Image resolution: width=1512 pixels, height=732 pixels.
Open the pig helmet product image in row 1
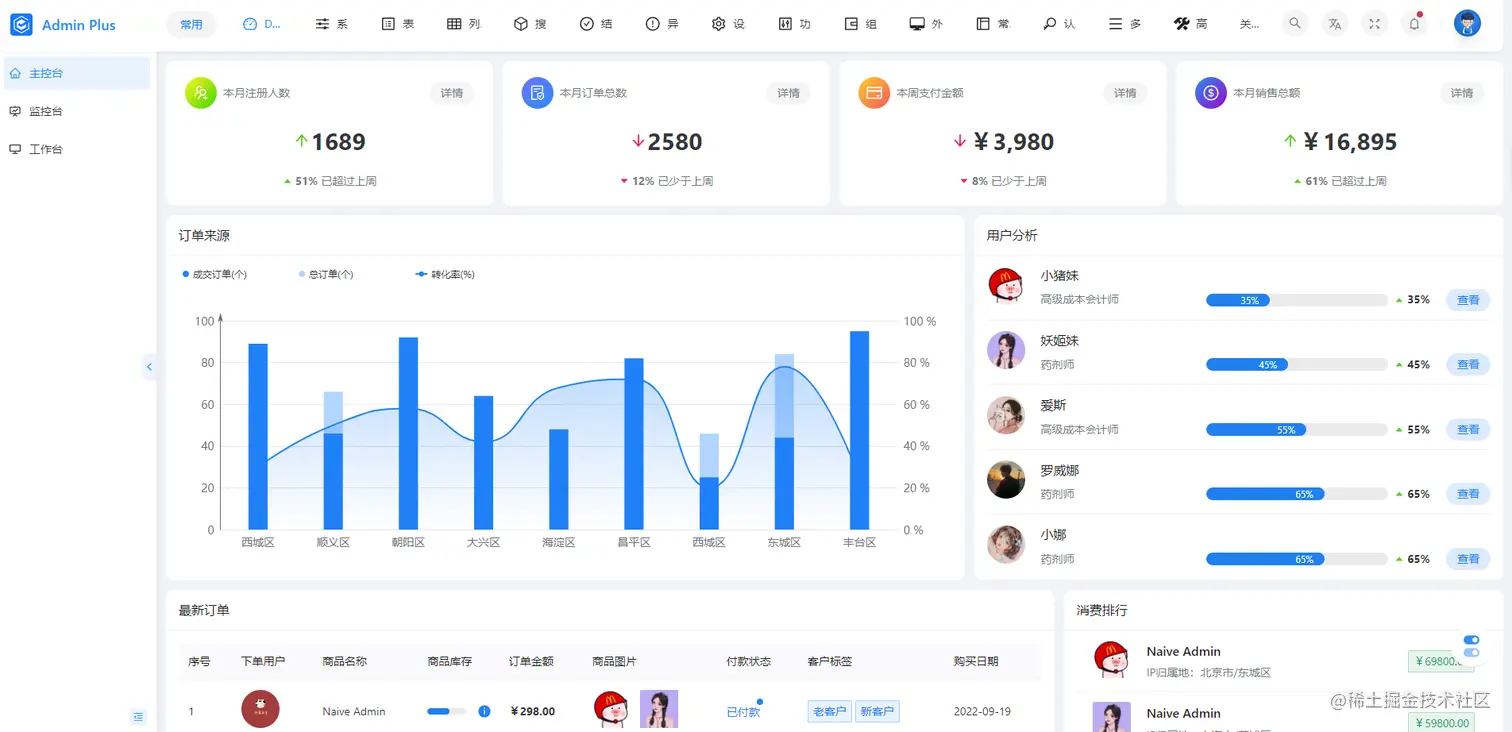coord(611,709)
